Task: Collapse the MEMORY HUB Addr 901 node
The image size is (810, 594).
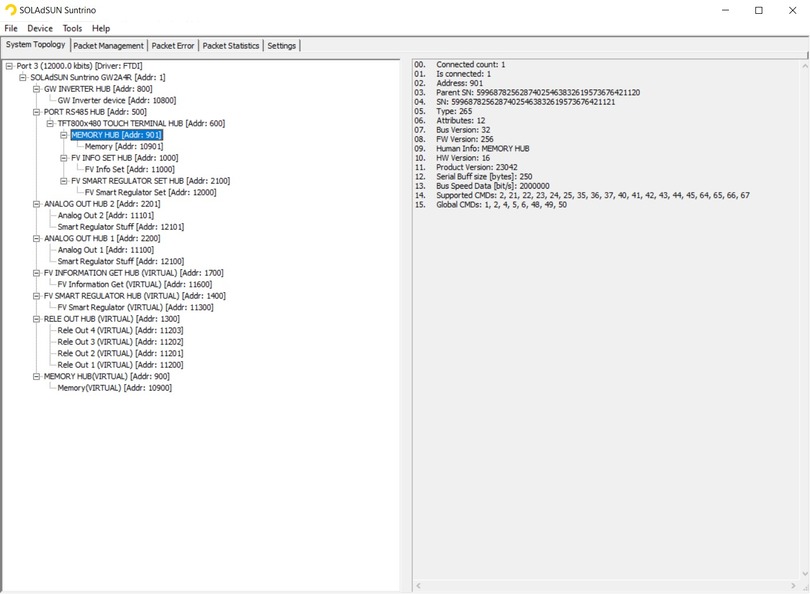Action: [64, 135]
